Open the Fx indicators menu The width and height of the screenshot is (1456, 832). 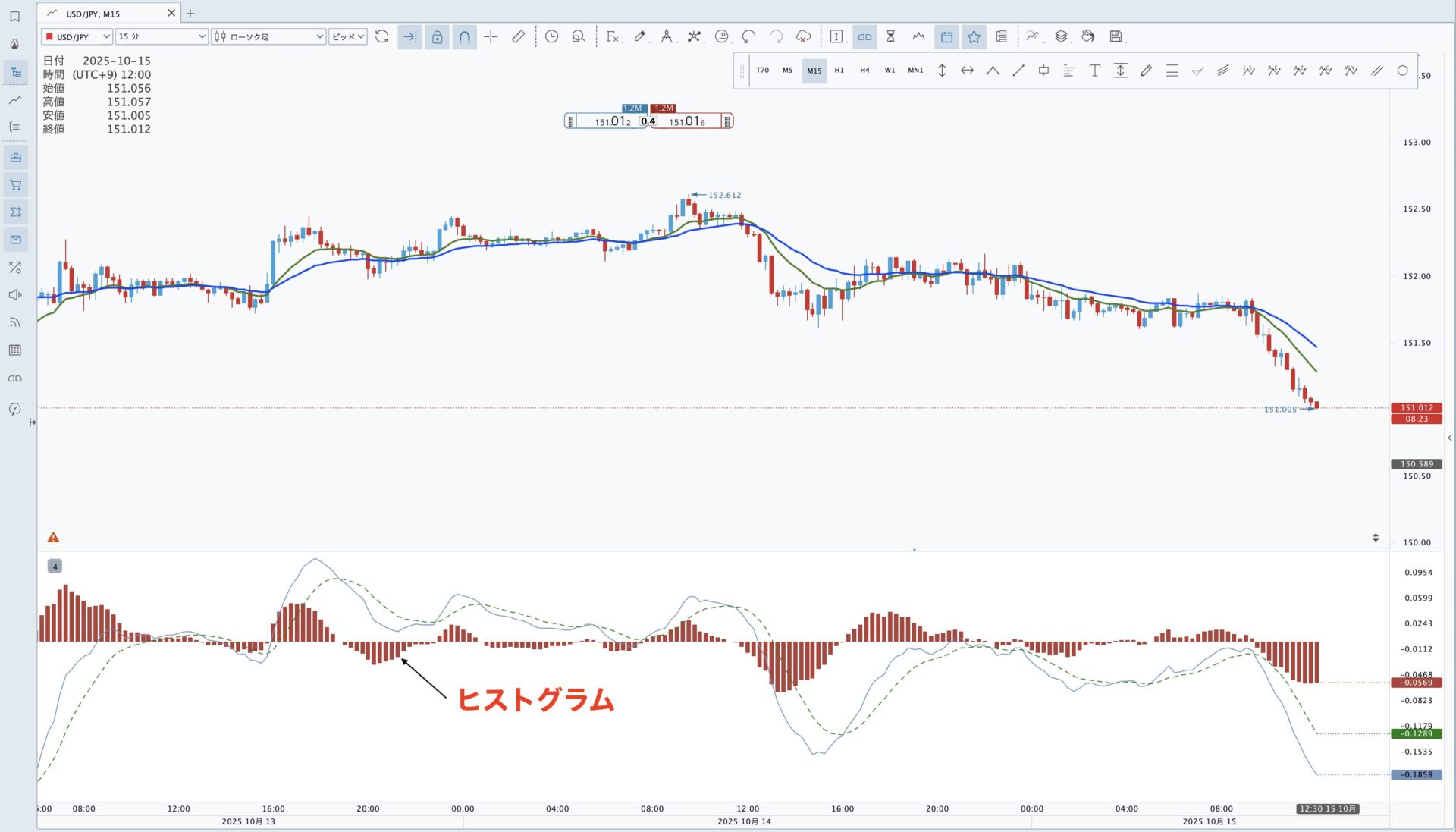613,36
